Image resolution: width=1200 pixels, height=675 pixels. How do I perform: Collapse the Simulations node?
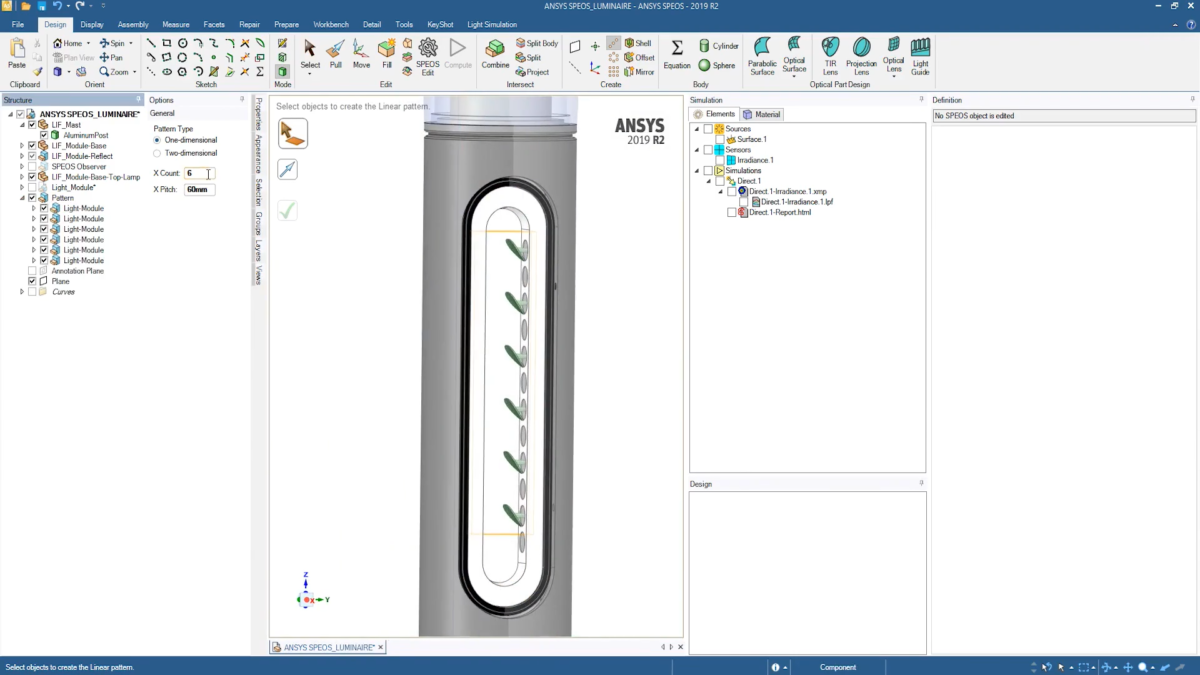[x=697, y=171]
